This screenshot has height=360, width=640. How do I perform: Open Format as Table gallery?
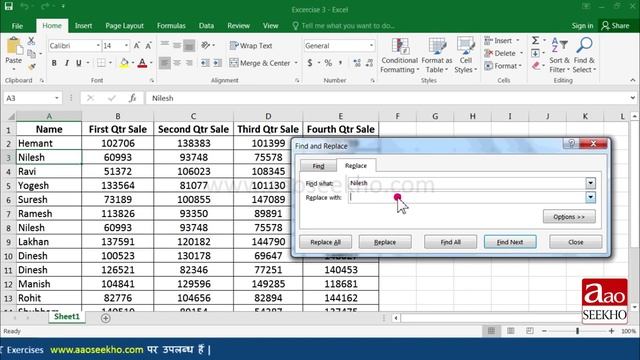[437, 56]
